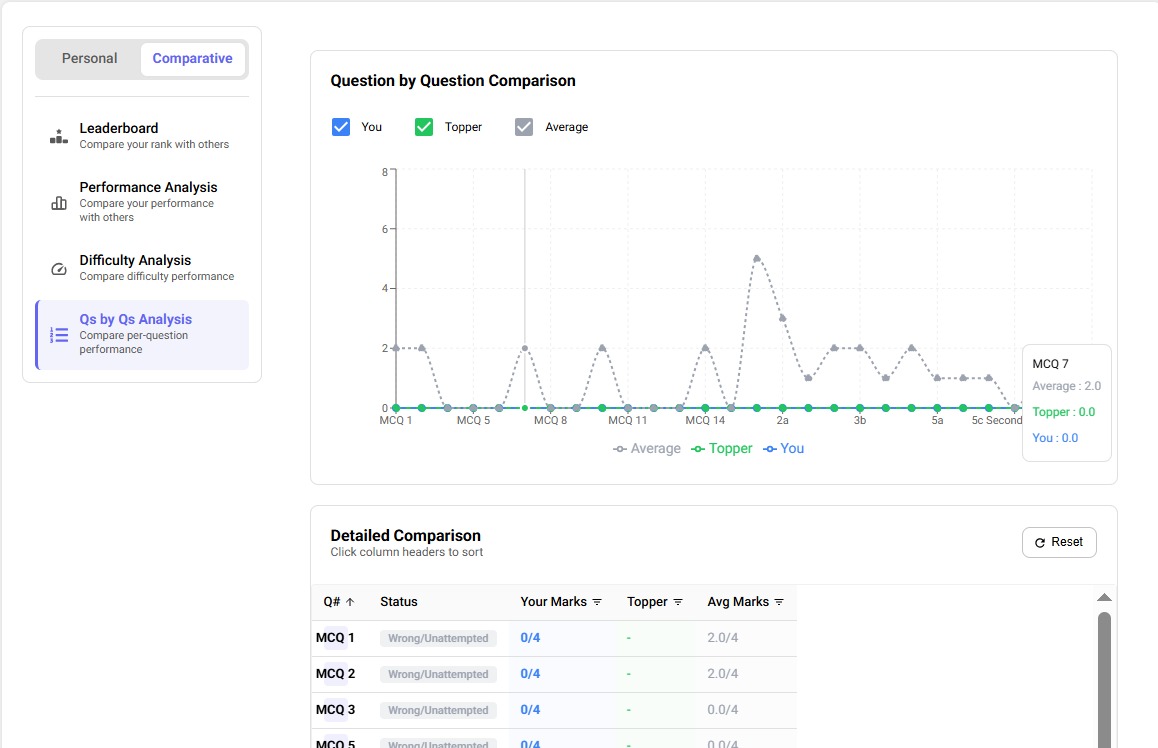Viewport: 1158px width, 748px height.
Task: Click the Your Marks filter icon
Action: (597, 602)
